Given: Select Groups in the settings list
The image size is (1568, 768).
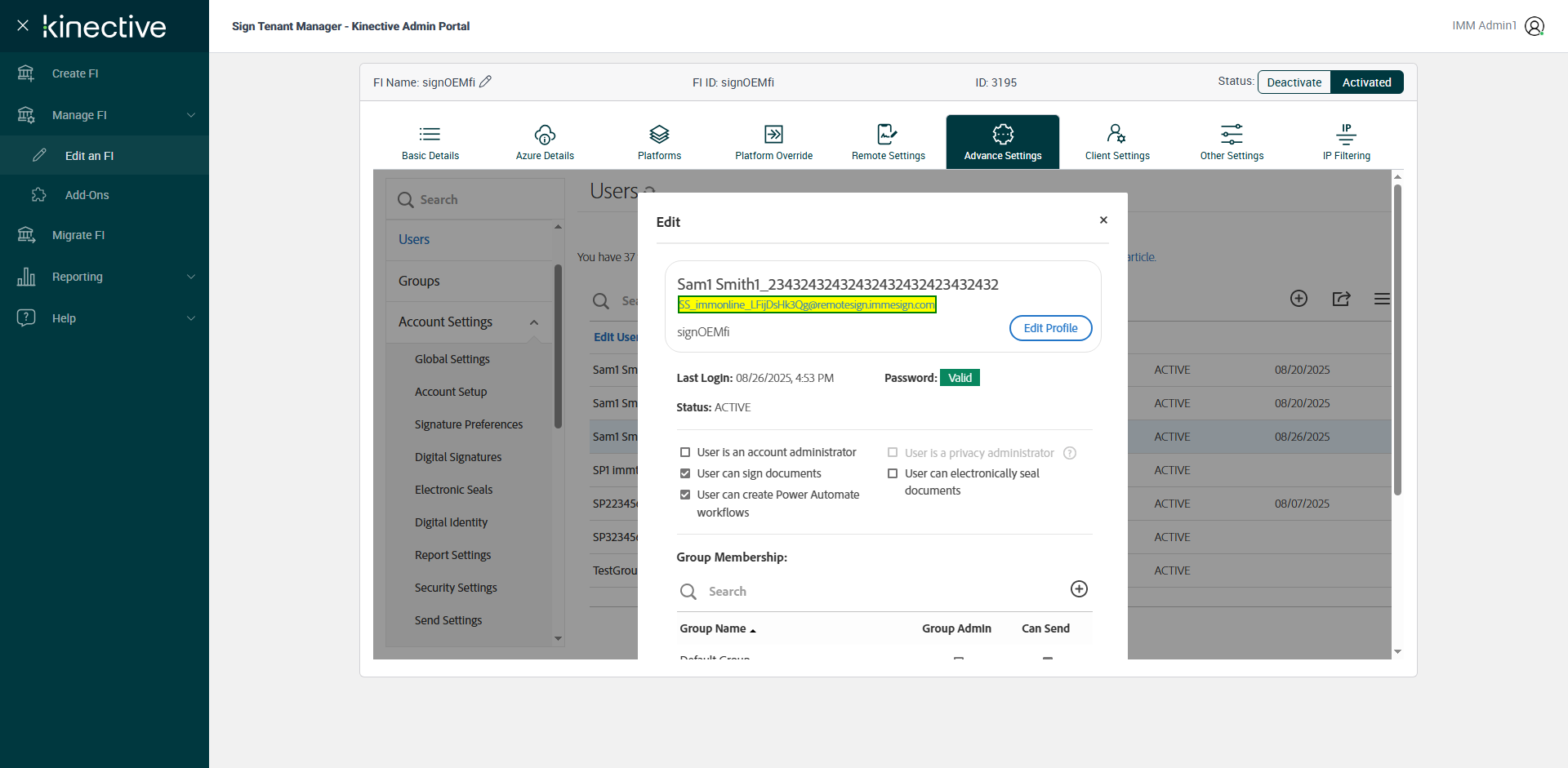Looking at the screenshot, I should coord(470,281).
